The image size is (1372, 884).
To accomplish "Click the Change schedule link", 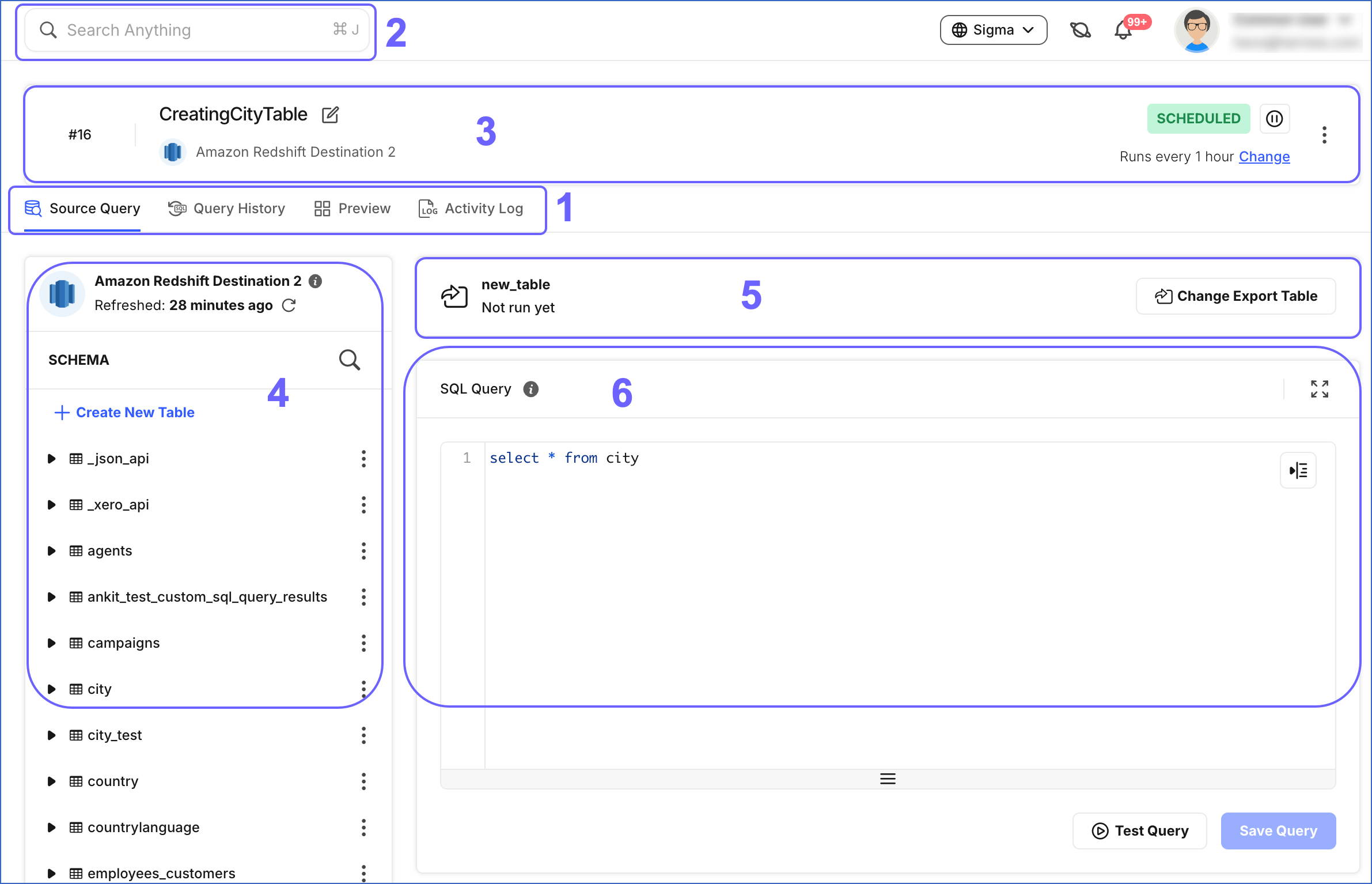I will click(1264, 157).
